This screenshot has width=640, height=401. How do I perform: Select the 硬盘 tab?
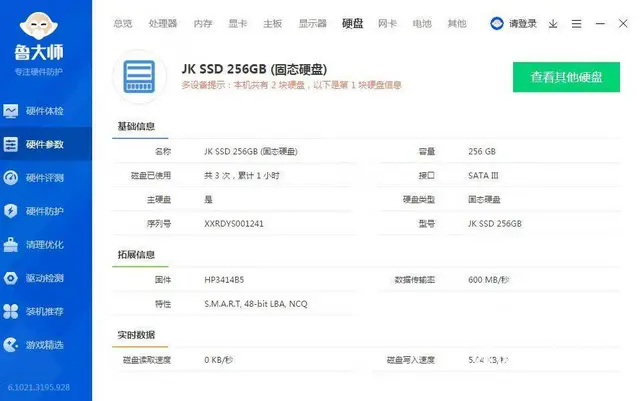353,24
